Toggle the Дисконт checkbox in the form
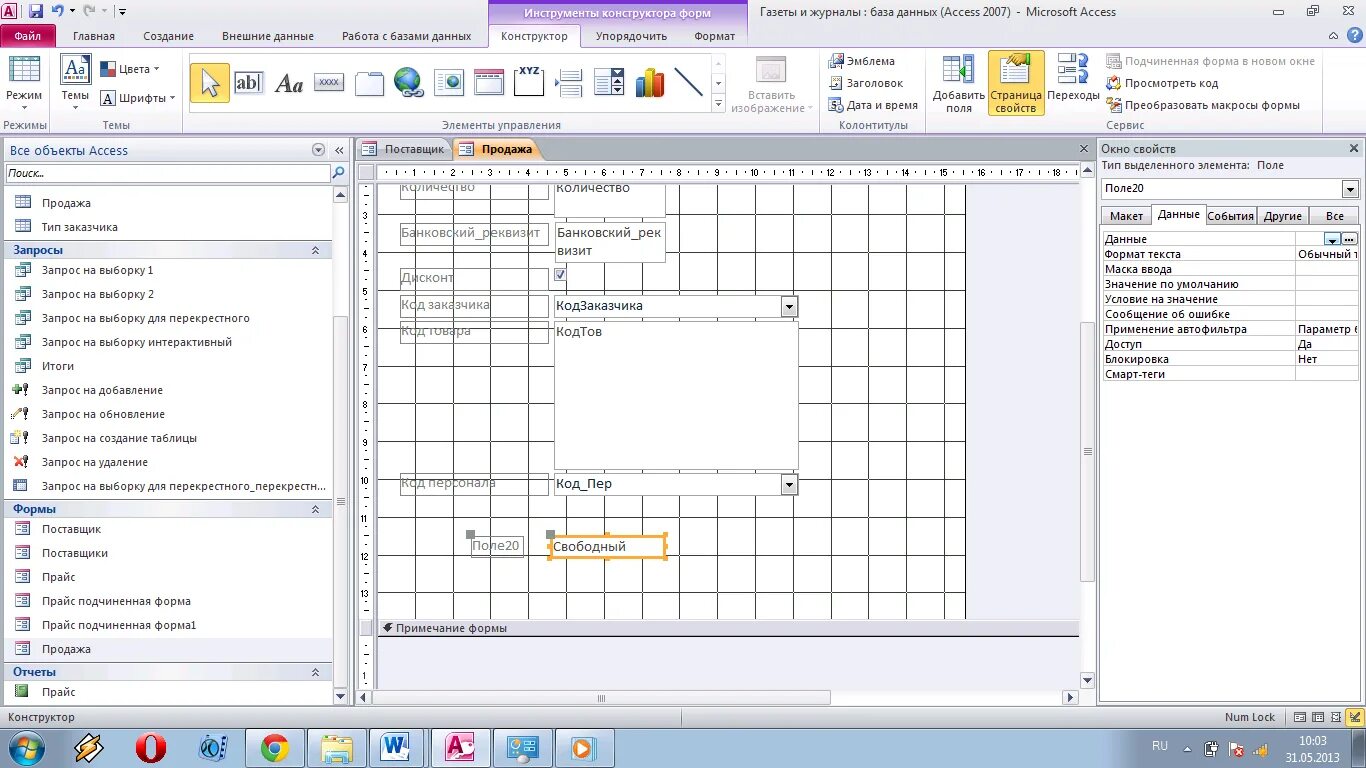 [560, 274]
